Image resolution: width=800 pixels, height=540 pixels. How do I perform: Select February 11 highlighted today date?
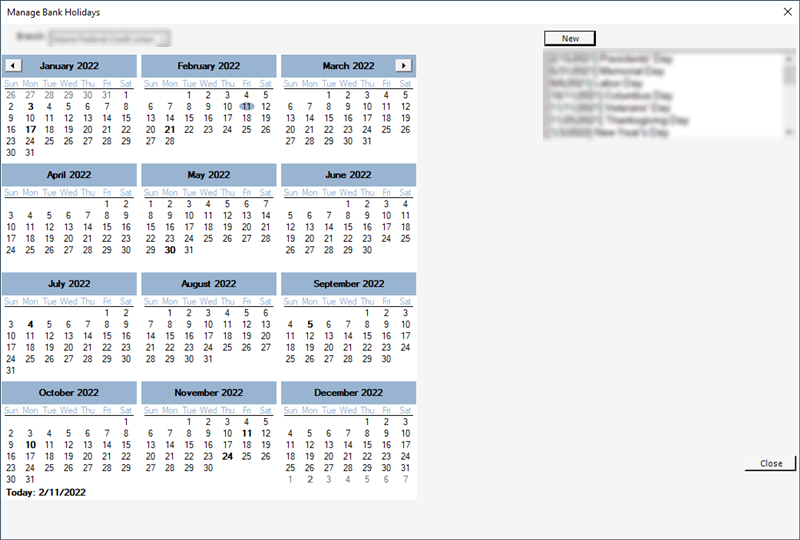[x=246, y=107]
